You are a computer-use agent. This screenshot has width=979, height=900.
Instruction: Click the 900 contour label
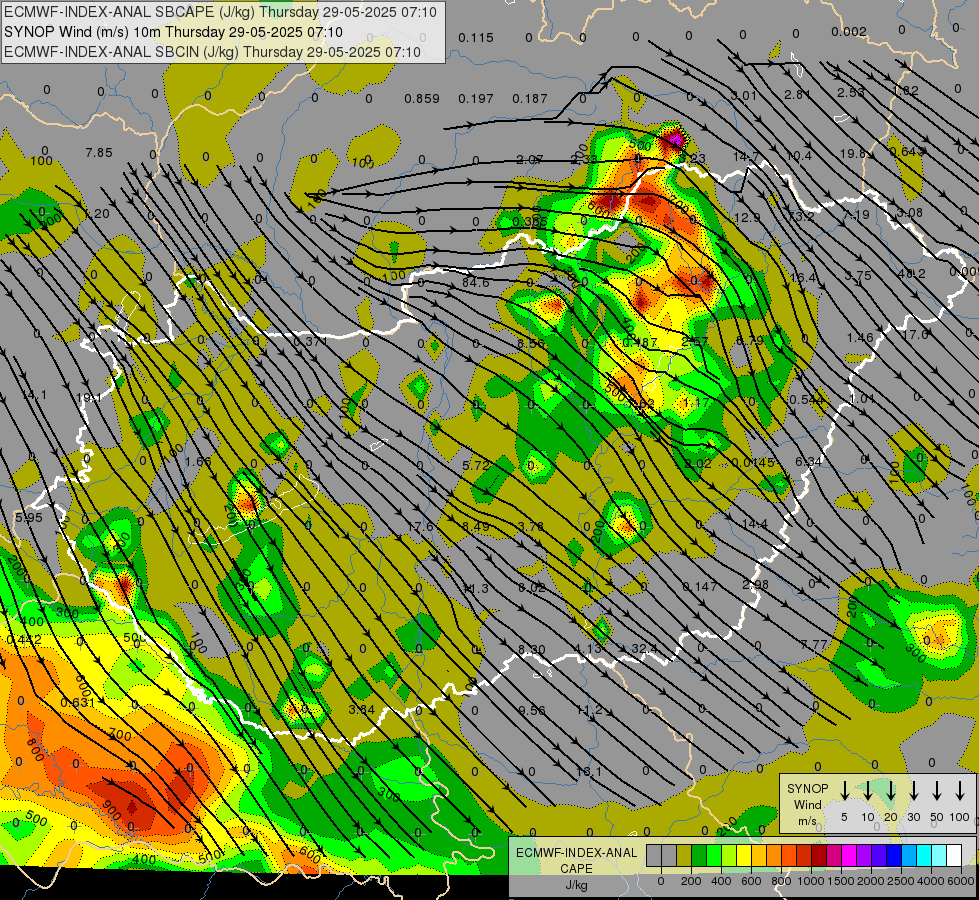click(x=112, y=810)
